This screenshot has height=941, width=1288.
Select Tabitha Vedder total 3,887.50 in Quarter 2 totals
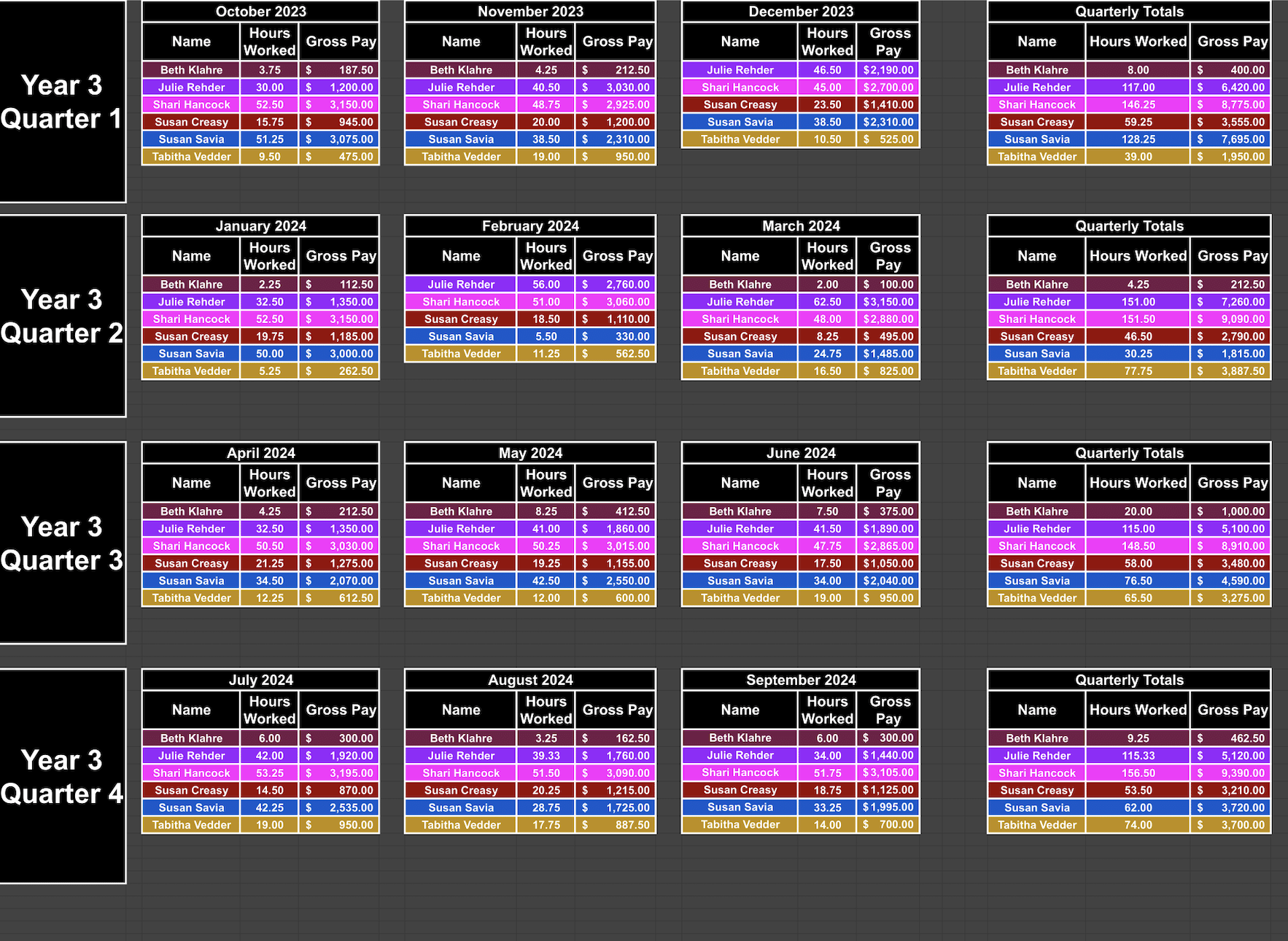[x=1232, y=371]
